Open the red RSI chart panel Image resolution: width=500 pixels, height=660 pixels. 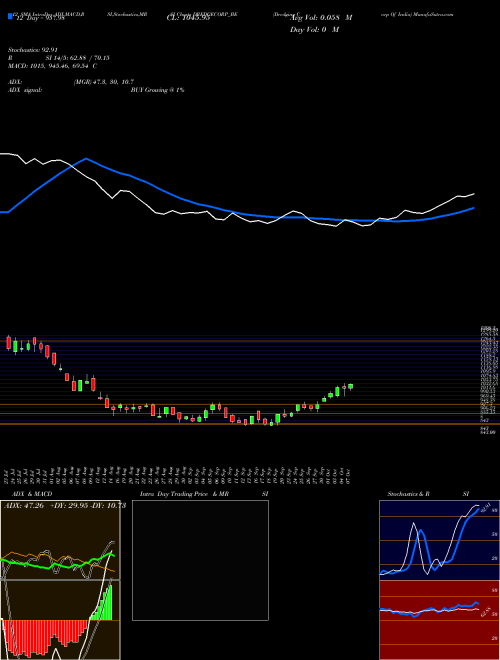pos(437,620)
